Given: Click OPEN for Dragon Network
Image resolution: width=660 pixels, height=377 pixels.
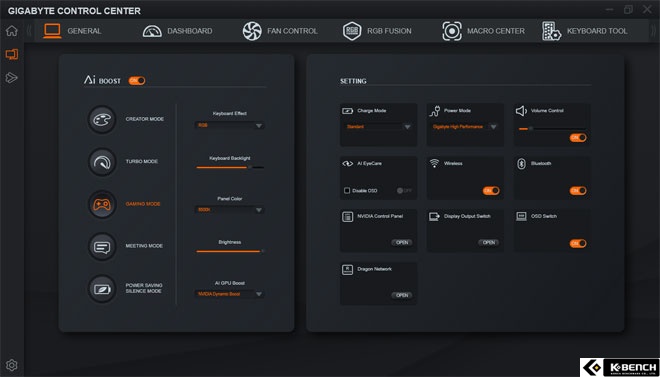Looking at the screenshot, I should pos(402,295).
